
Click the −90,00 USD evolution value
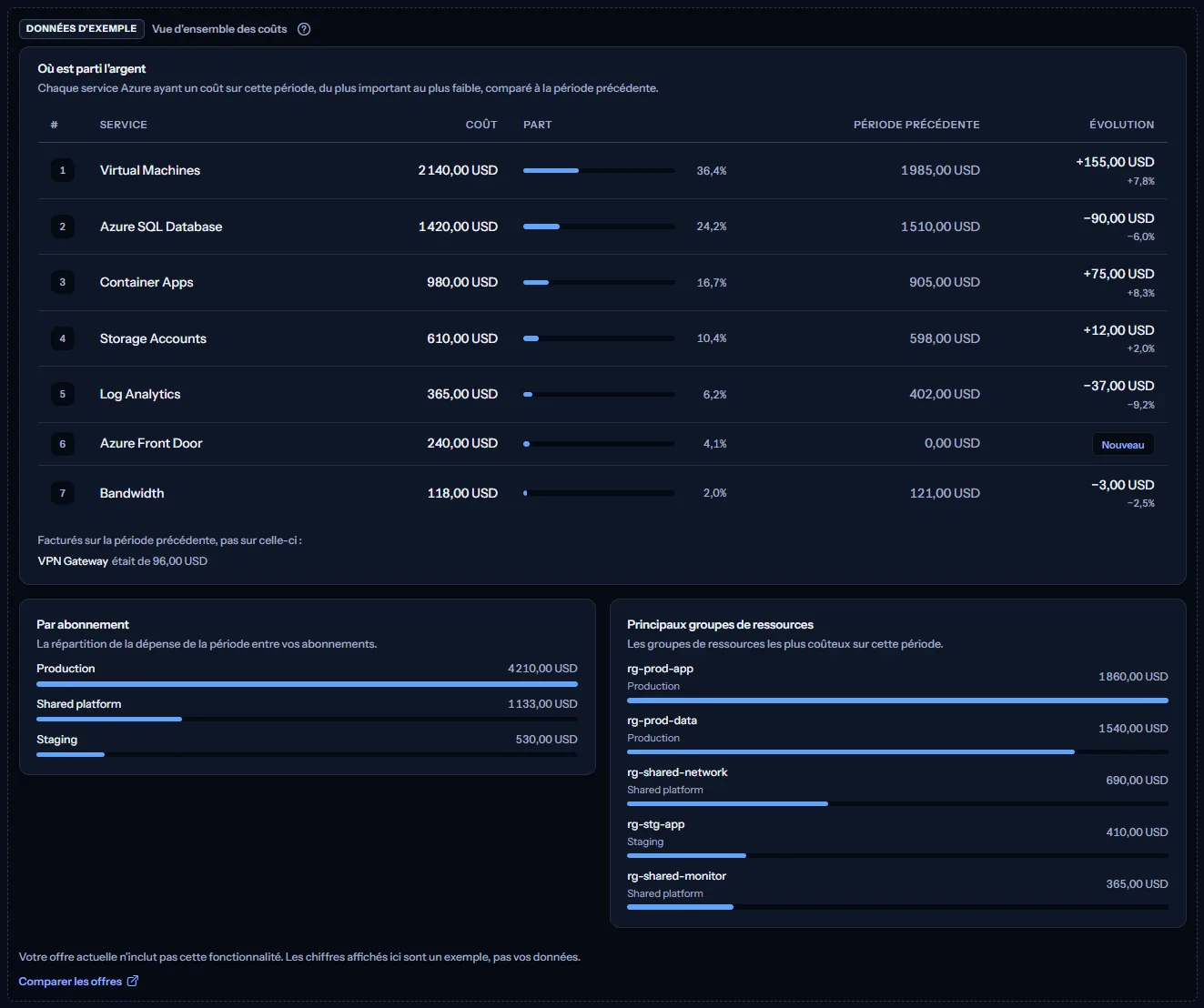pos(1118,218)
